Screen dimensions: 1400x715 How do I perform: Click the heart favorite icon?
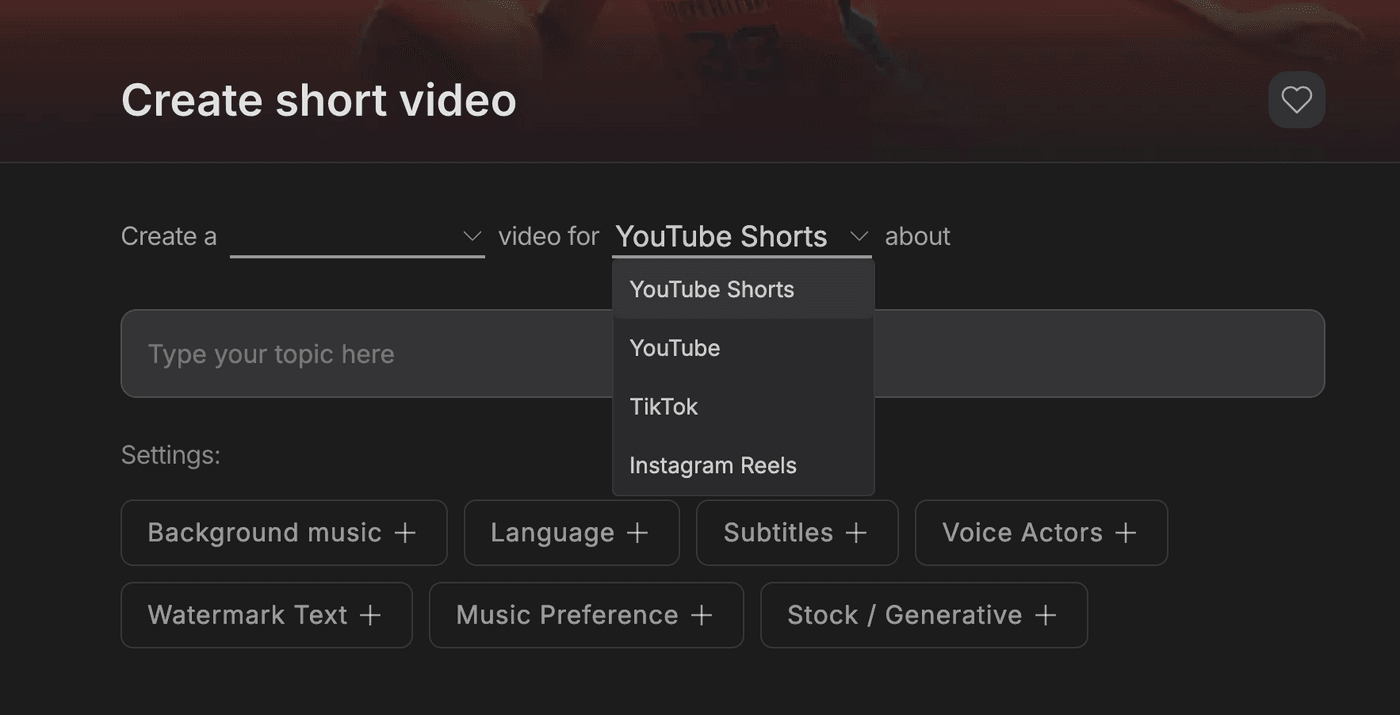coord(1296,100)
